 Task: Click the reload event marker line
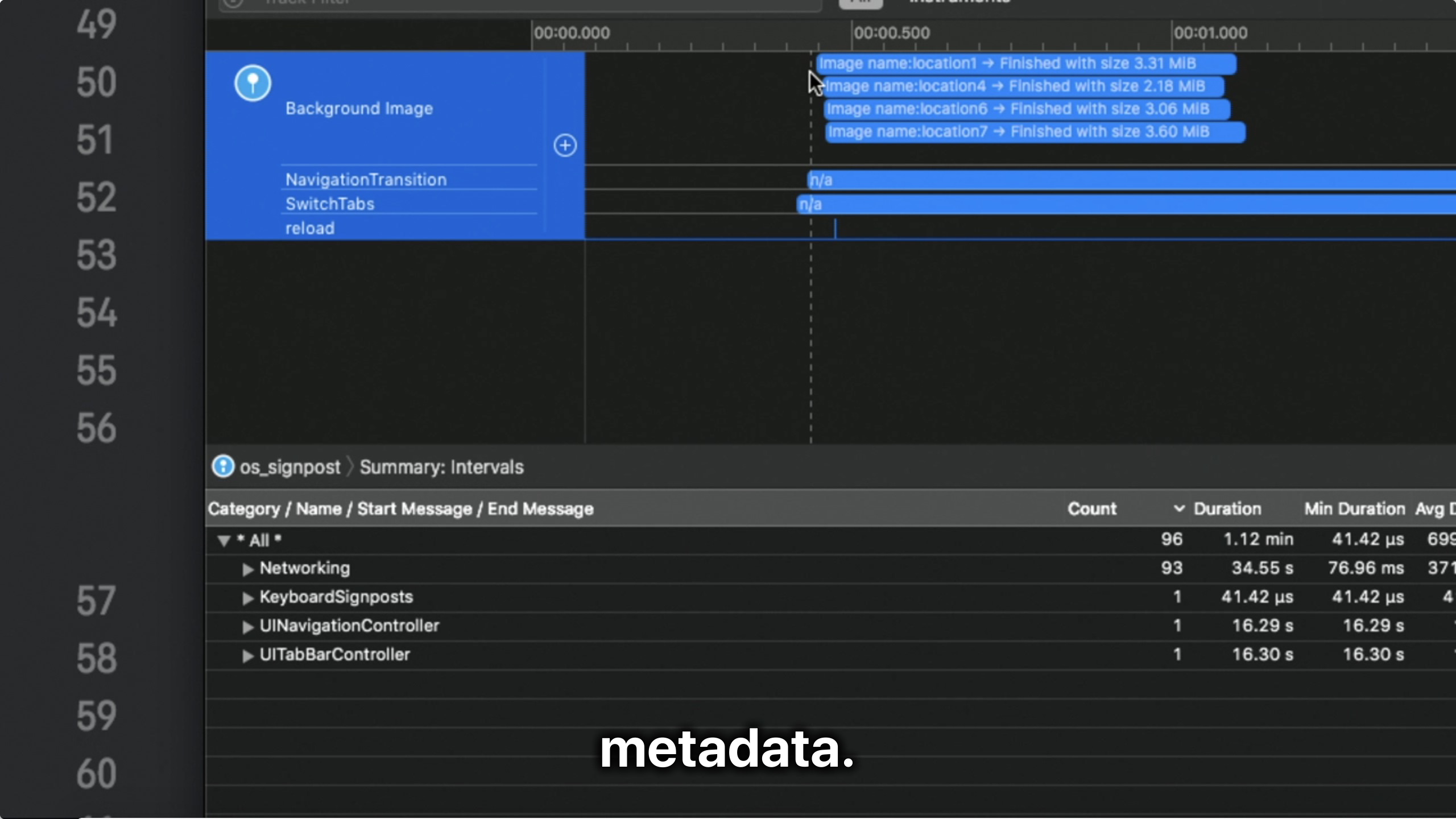835,228
